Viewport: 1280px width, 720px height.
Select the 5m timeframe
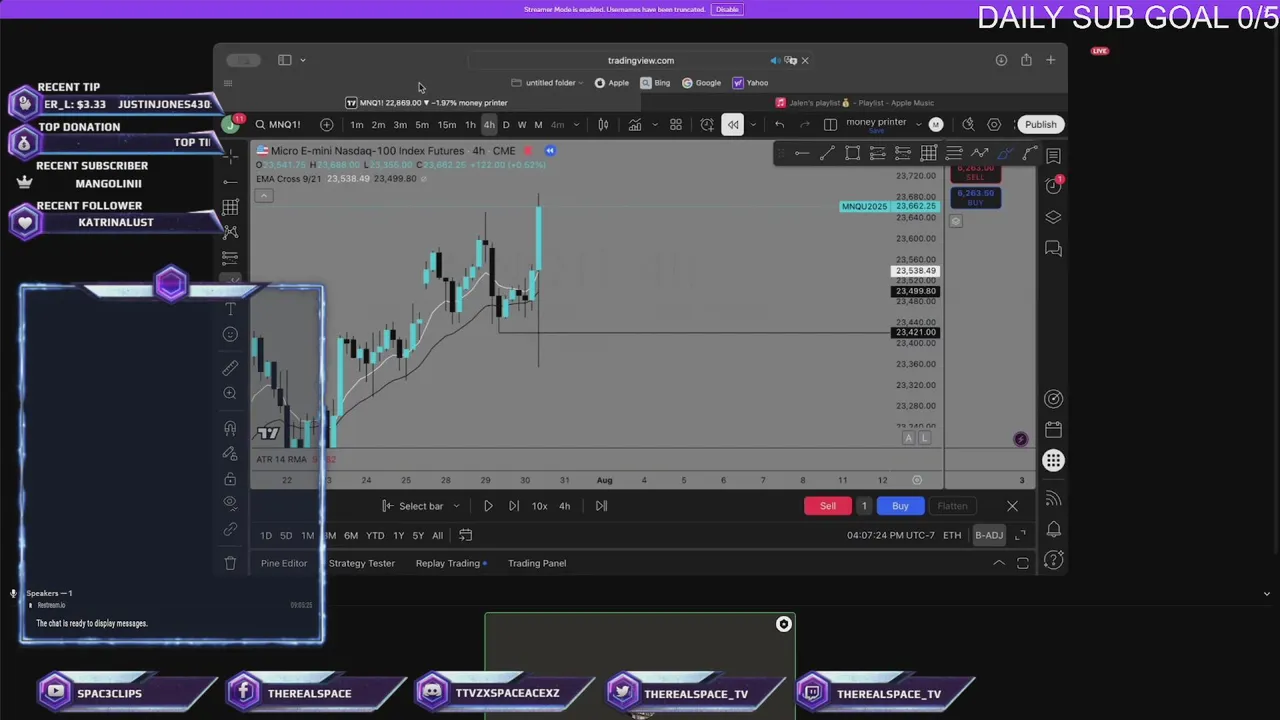(421, 125)
